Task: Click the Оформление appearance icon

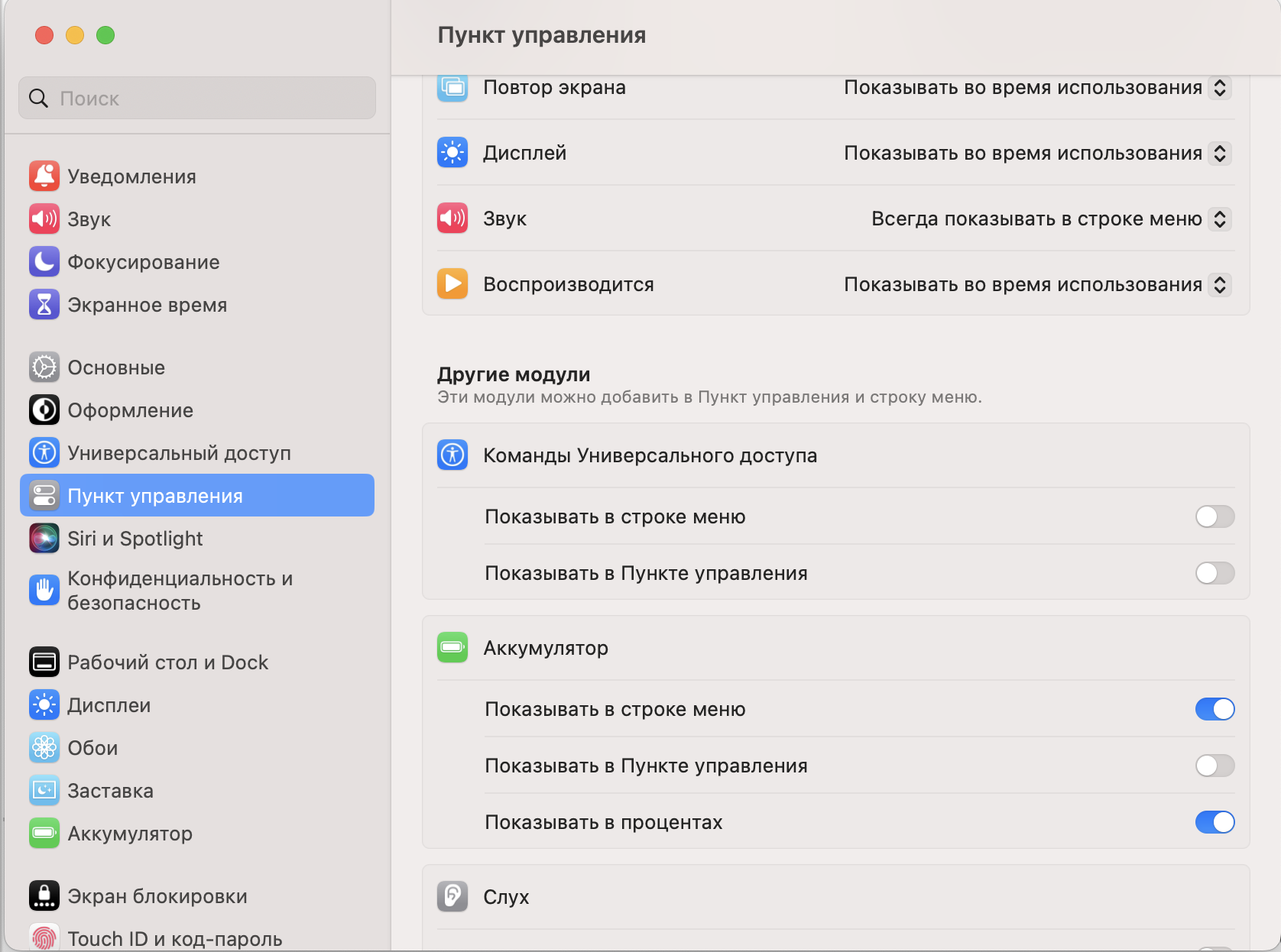Action: coord(44,410)
